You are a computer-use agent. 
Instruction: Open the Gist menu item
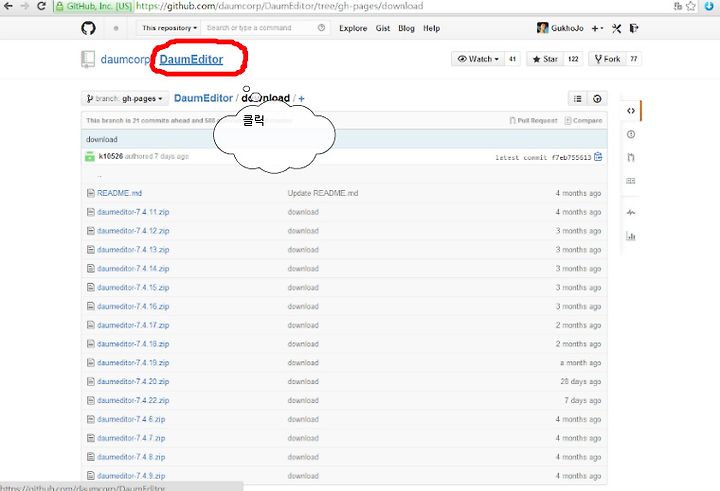[382, 28]
